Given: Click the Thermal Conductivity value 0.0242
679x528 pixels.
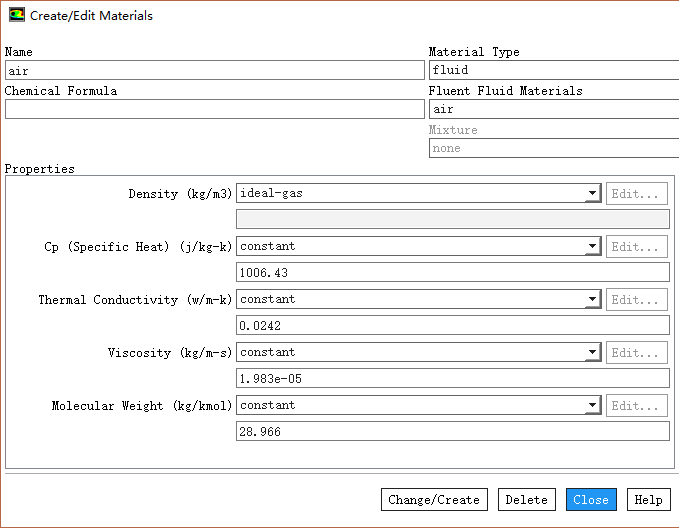Looking at the screenshot, I should (452, 326).
